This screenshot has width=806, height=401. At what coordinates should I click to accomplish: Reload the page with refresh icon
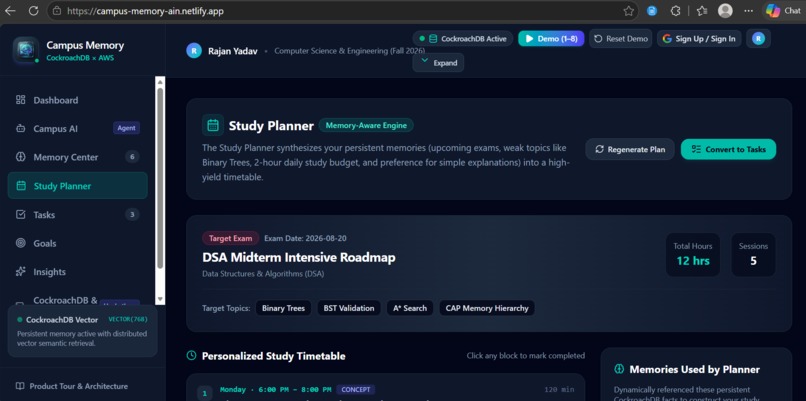pyautogui.click(x=33, y=11)
